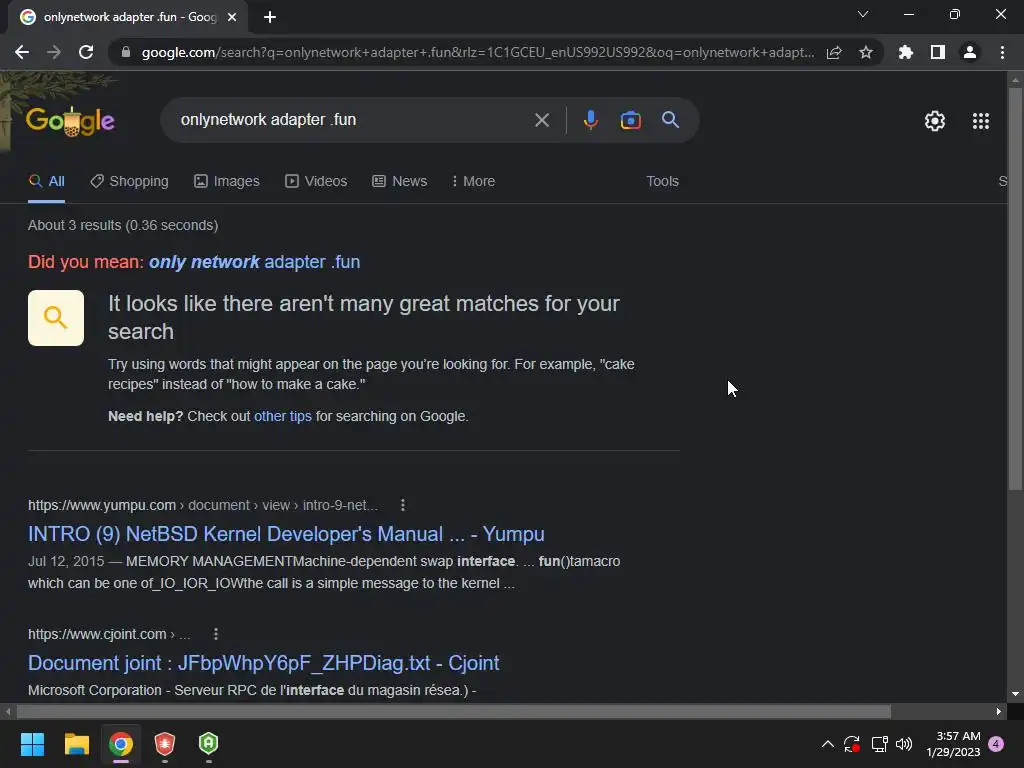Open Google apps grid

(x=981, y=121)
